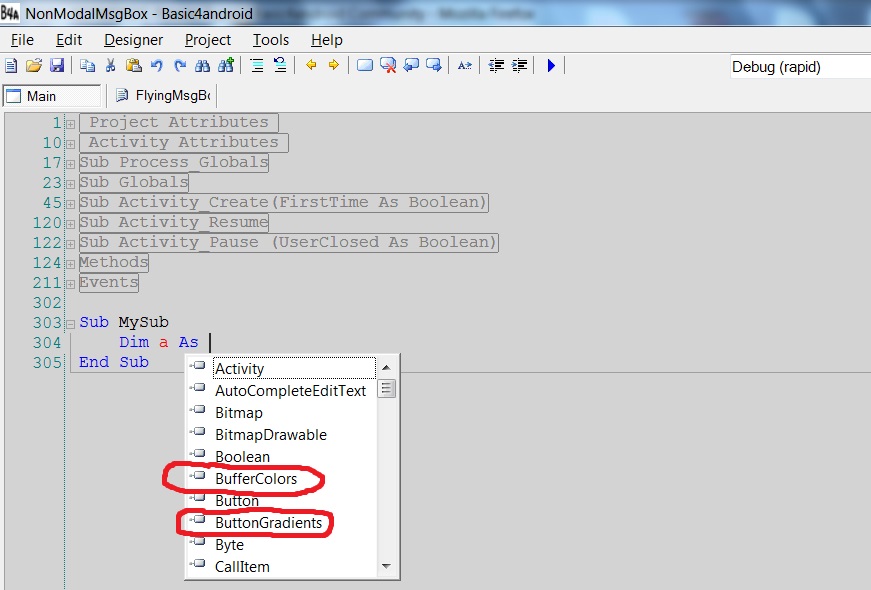Expand Sub Process_Globals at line 17

tap(71, 164)
